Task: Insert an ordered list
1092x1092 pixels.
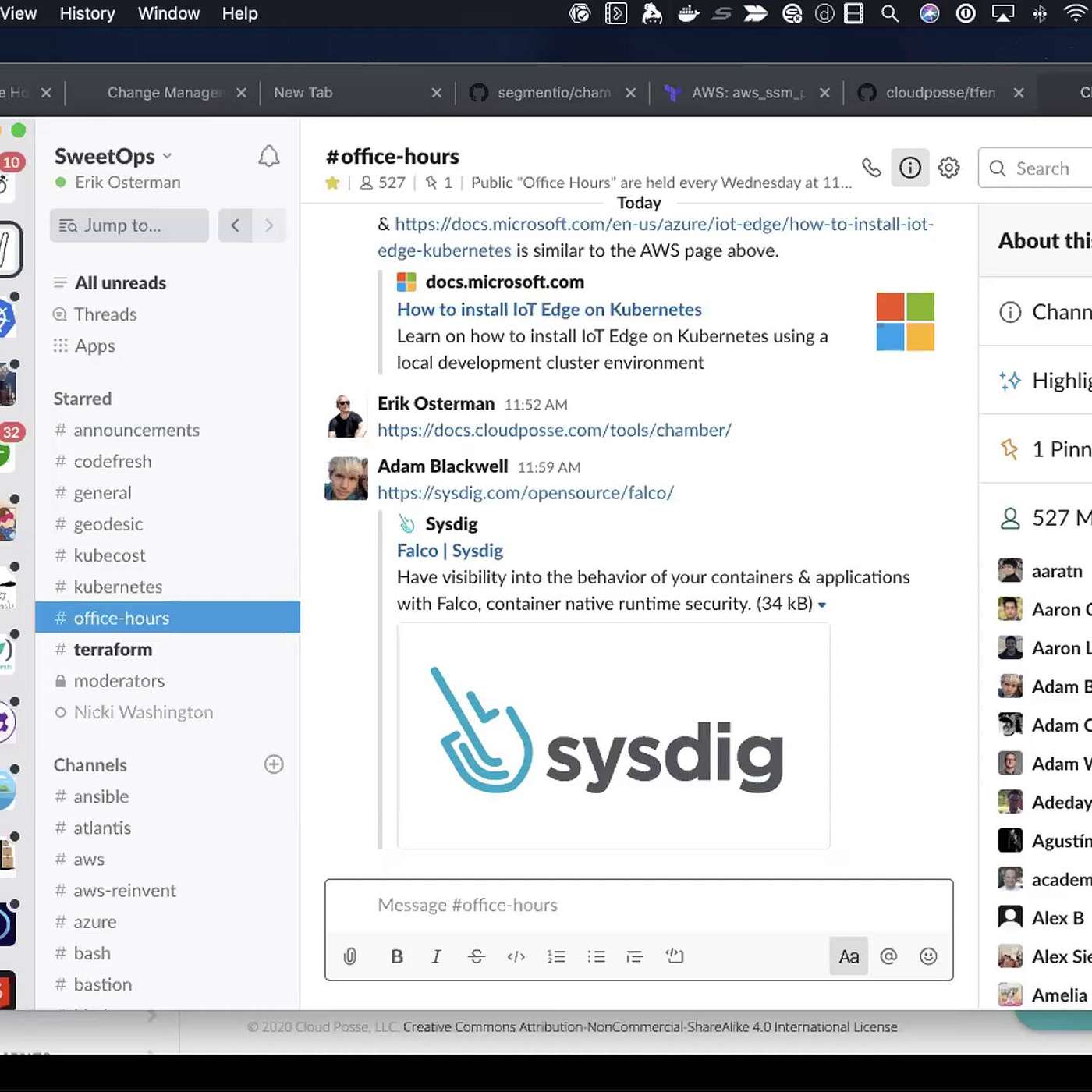Action: click(x=556, y=956)
